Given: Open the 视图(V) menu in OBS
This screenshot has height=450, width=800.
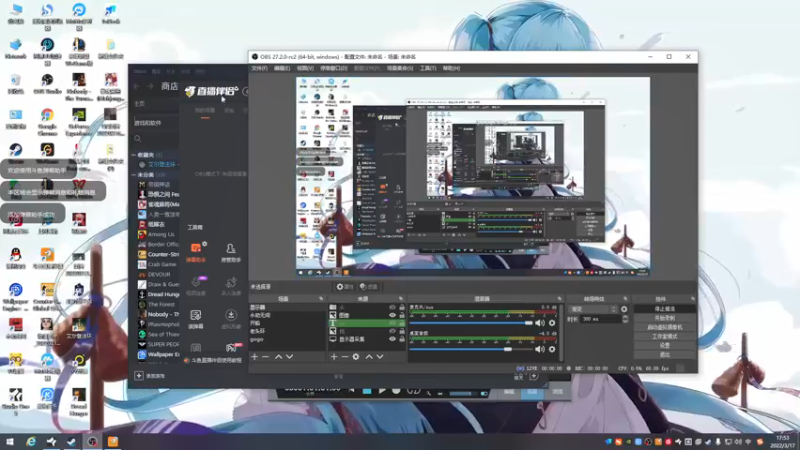Looking at the screenshot, I should point(305,68).
